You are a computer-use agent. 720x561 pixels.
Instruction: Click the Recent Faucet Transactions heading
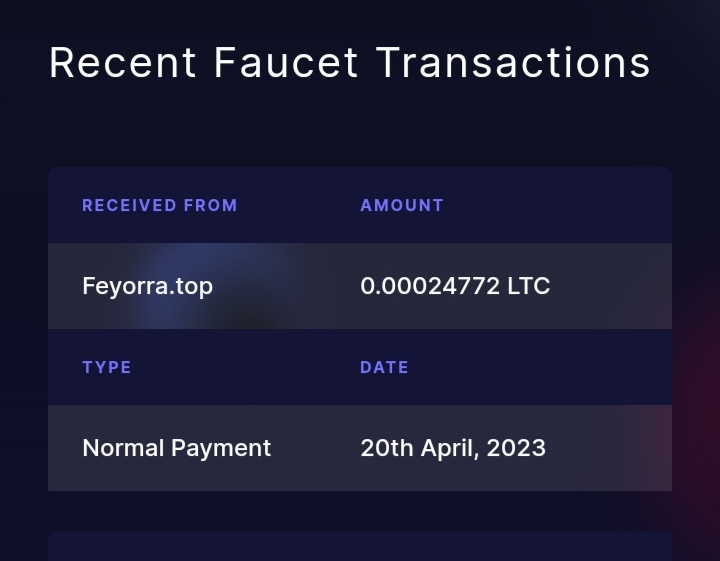350,62
